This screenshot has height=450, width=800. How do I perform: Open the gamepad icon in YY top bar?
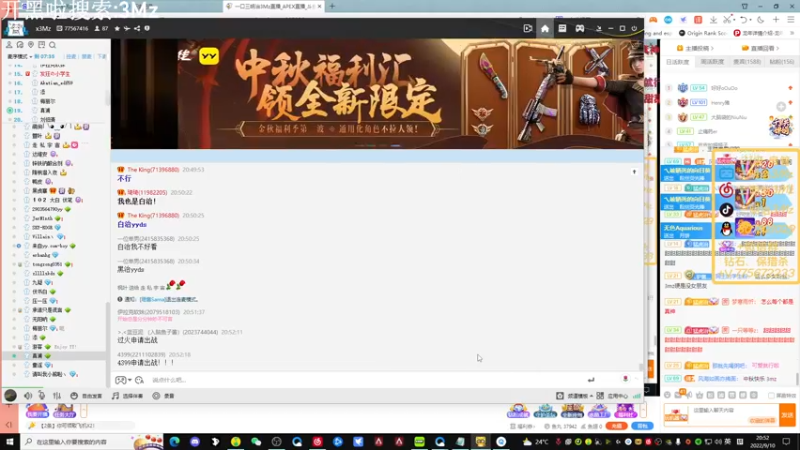(580, 29)
